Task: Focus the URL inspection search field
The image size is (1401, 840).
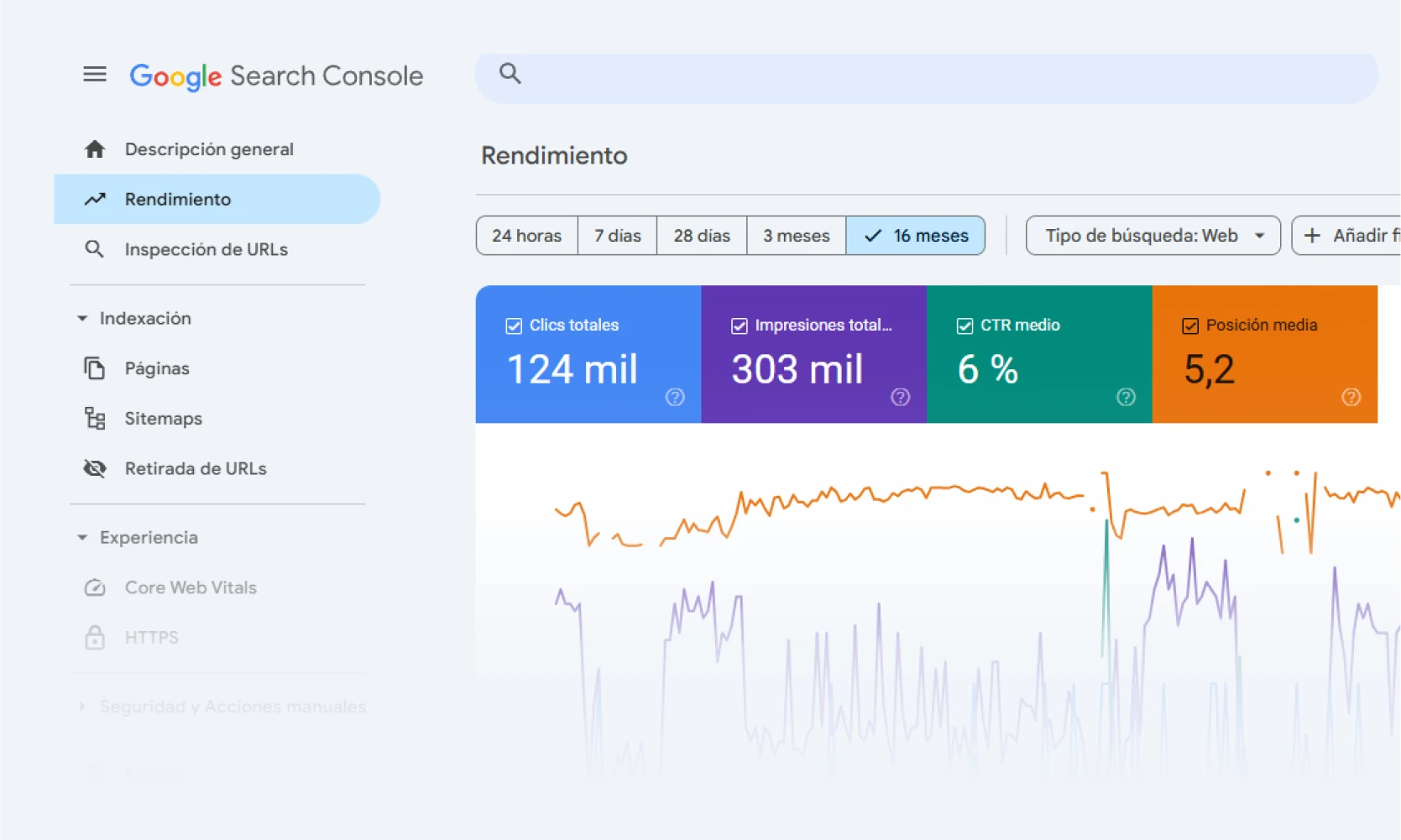Action: coord(927,78)
